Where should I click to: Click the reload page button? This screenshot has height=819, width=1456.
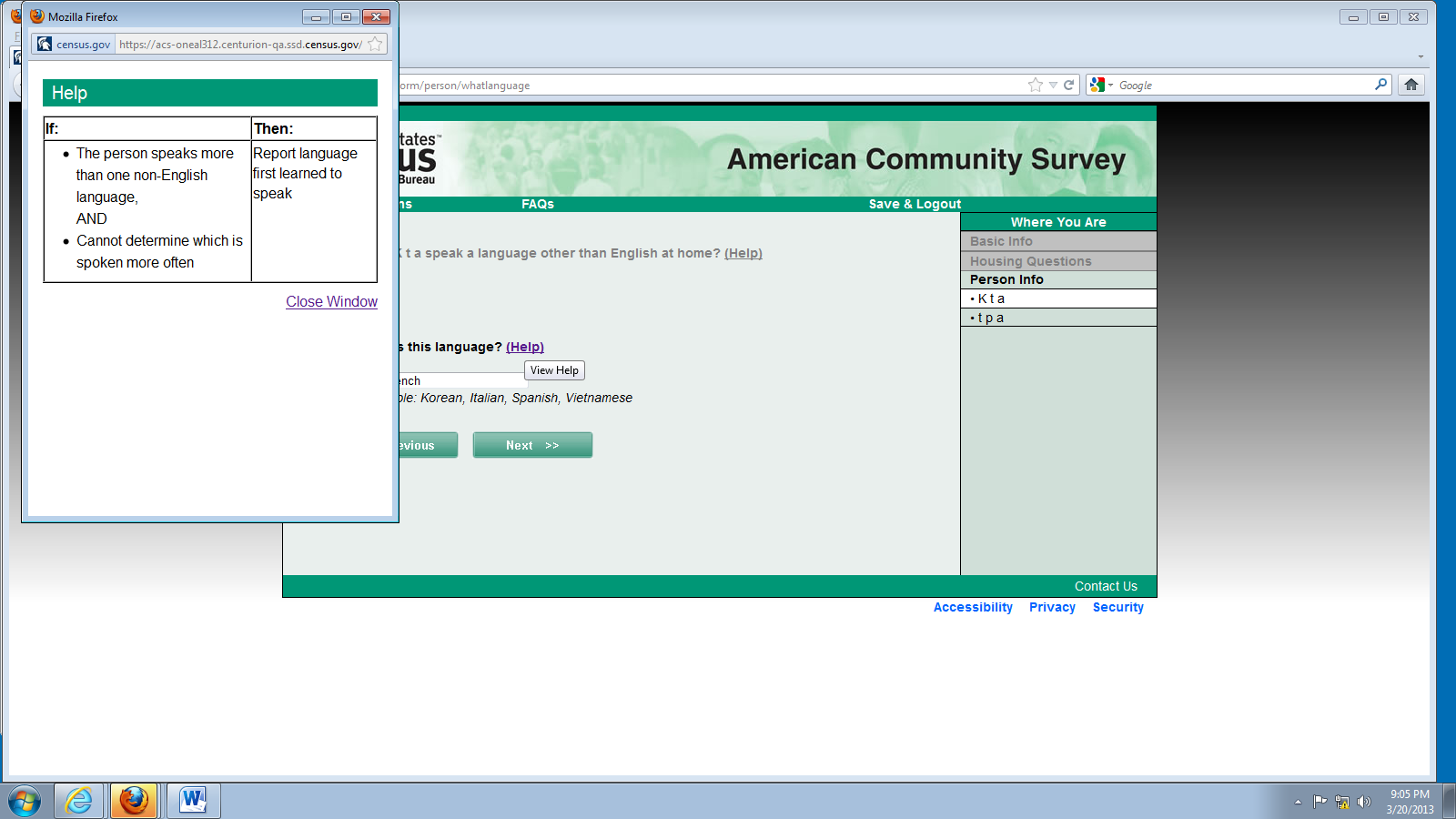point(1069,85)
